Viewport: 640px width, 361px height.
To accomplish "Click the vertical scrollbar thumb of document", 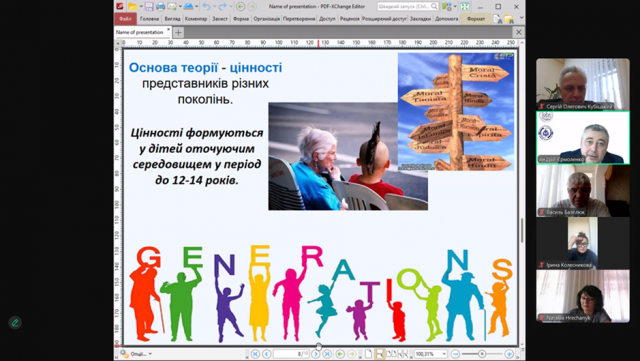I will pos(522,230).
